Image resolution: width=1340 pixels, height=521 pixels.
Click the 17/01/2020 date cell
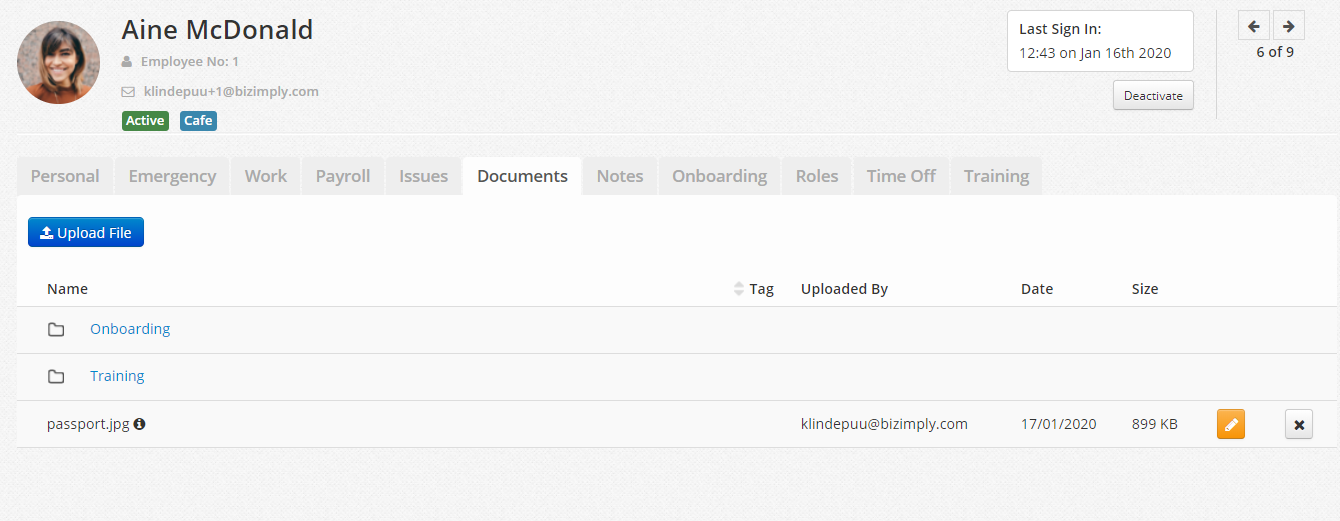click(x=1058, y=424)
